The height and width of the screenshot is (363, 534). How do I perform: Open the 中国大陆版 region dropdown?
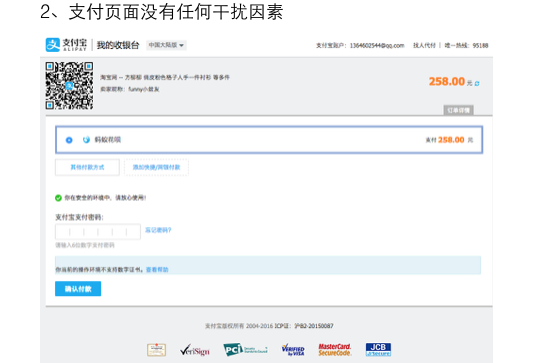pos(167,45)
